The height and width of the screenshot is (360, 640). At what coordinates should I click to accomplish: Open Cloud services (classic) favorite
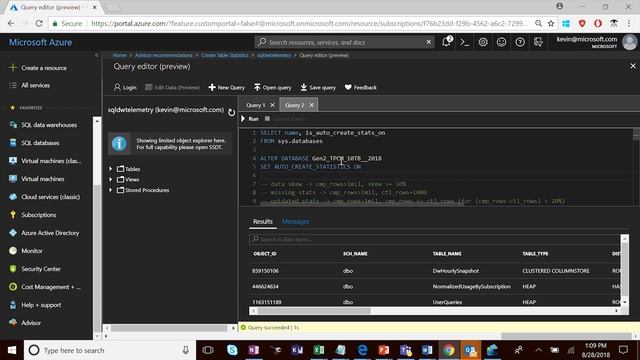pos(44,197)
